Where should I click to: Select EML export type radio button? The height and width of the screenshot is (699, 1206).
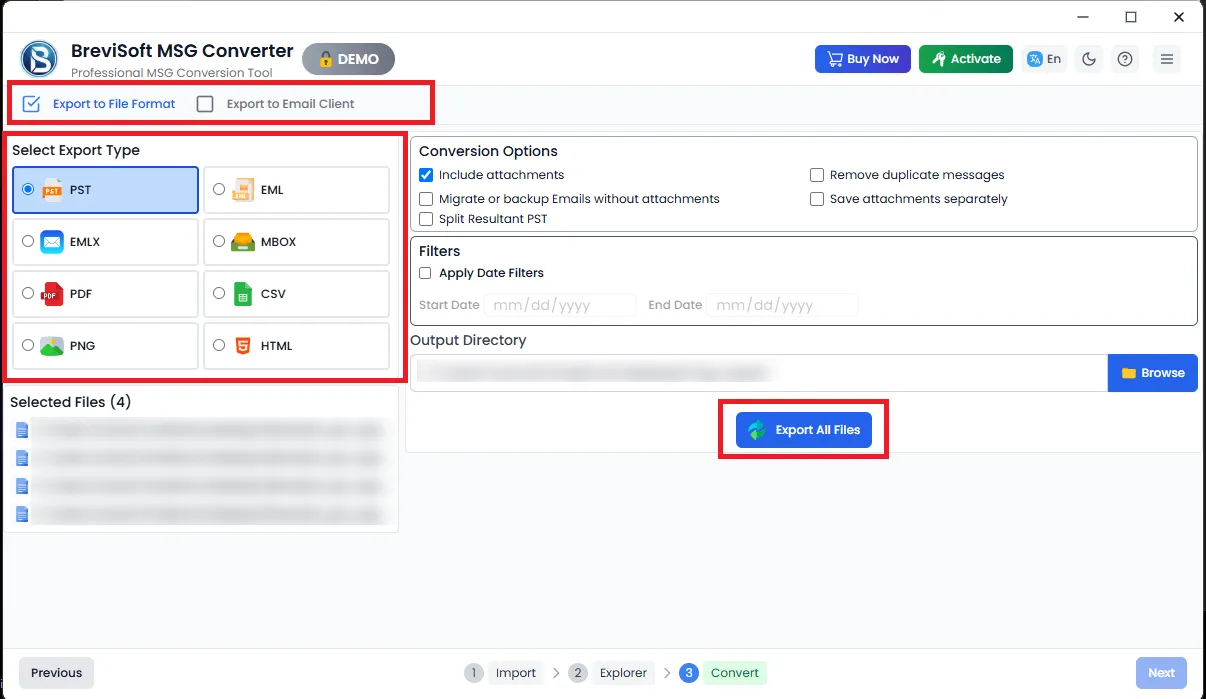[x=219, y=189]
